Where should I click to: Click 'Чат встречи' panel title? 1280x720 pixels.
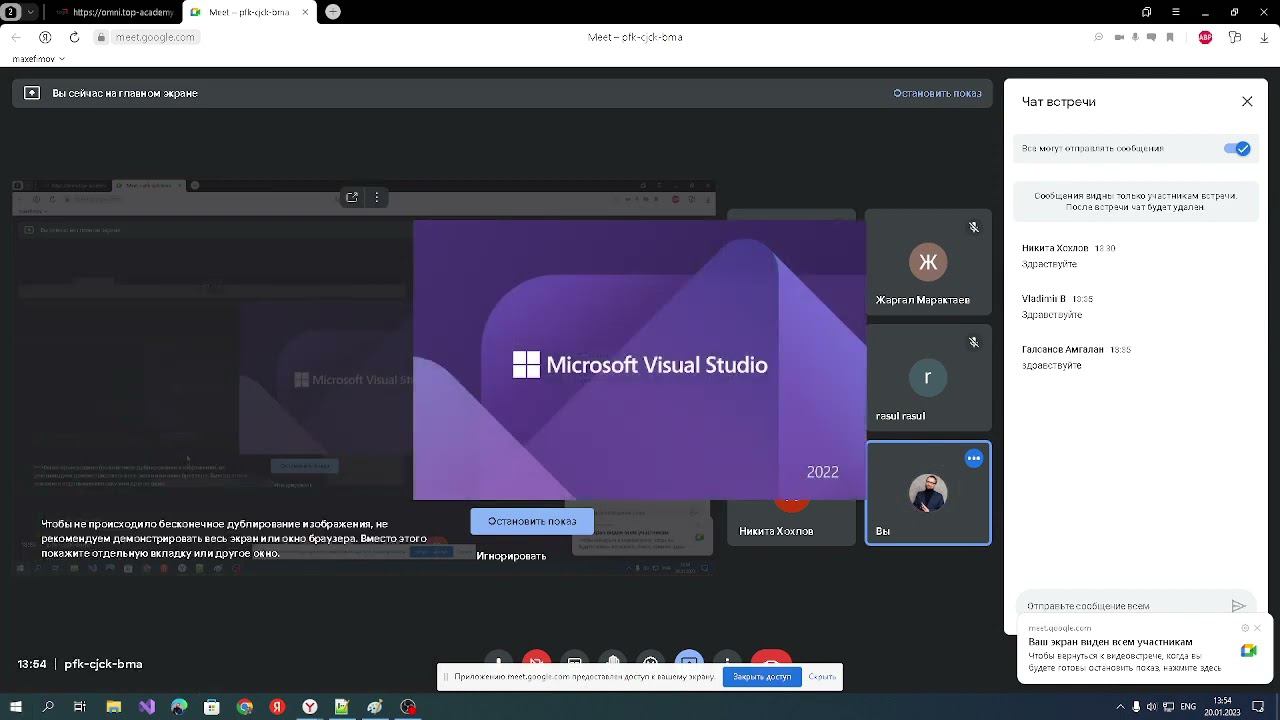pyautogui.click(x=1059, y=102)
